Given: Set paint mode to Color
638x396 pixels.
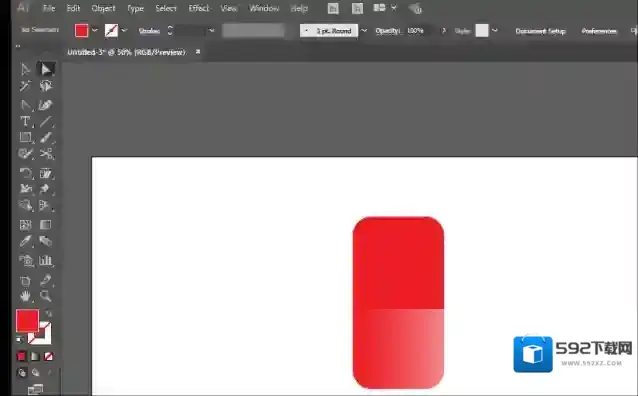Looking at the screenshot, I should tap(22, 357).
